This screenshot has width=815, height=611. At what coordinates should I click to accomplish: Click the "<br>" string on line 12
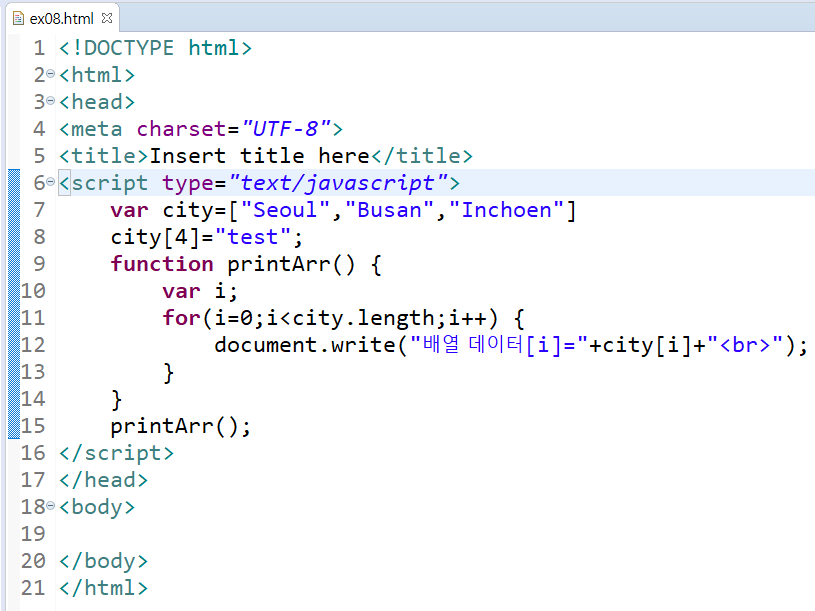(745, 345)
